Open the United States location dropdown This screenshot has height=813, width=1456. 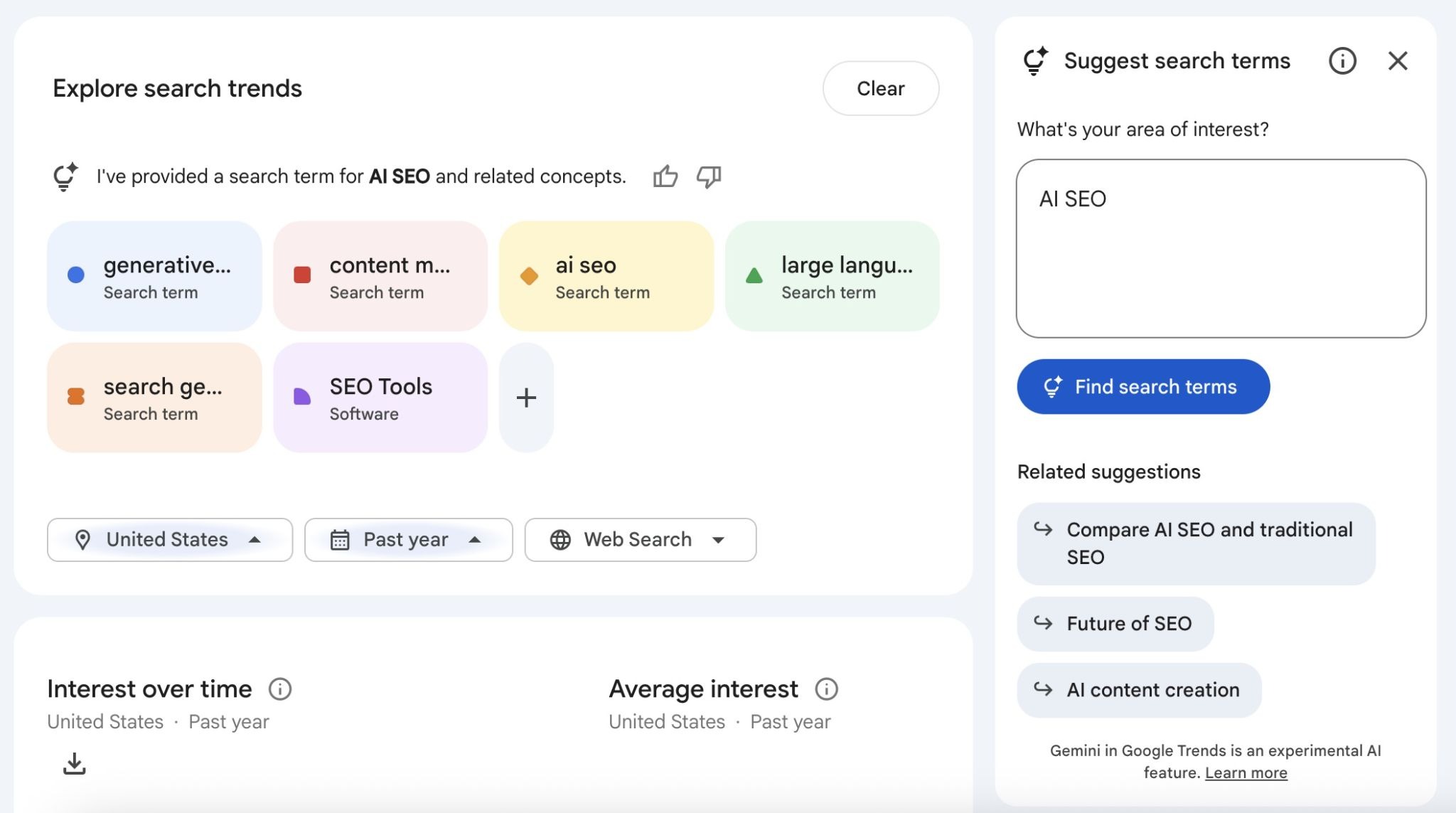tap(169, 539)
